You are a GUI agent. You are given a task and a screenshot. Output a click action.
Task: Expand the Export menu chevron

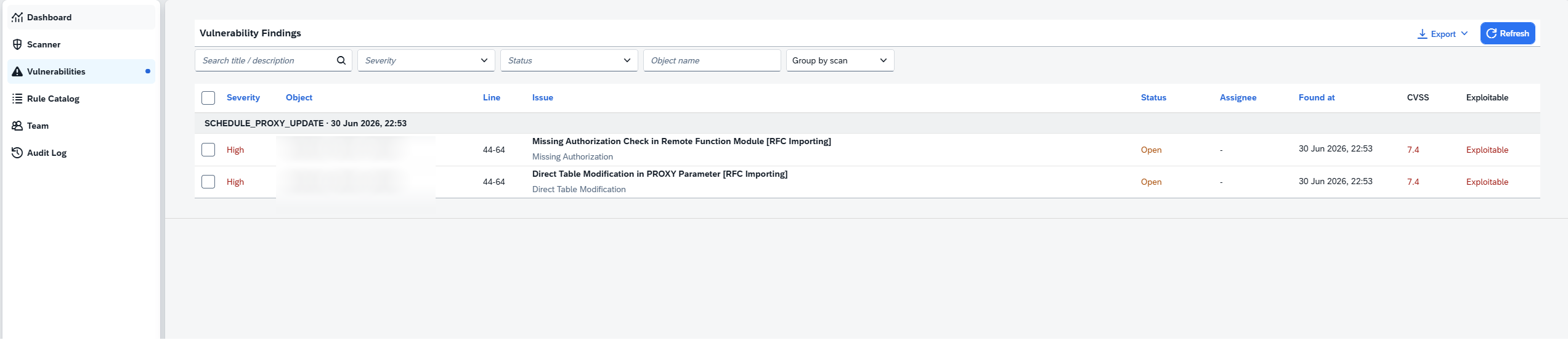click(x=1464, y=33)
